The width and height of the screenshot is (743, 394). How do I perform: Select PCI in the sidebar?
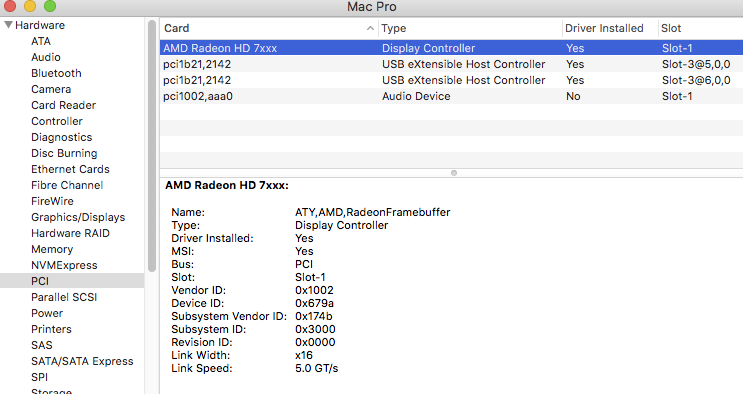(x=40, y=281)
